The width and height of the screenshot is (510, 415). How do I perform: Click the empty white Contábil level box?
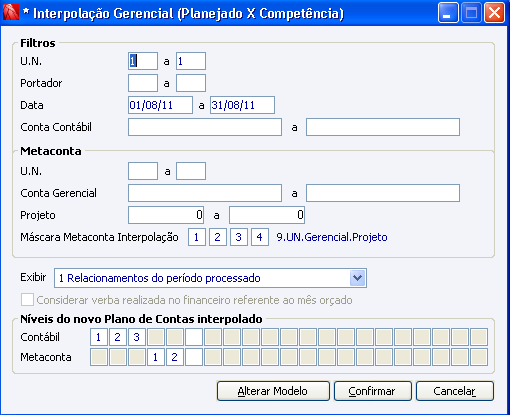pyautogui.click(x=194, y=337)
